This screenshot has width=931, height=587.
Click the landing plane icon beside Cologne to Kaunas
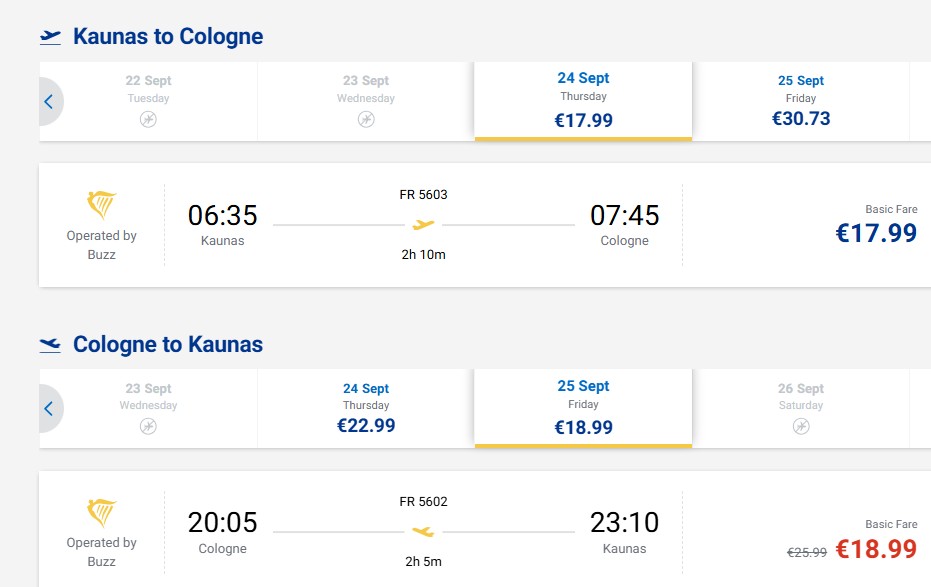click(x=50, y=345)
